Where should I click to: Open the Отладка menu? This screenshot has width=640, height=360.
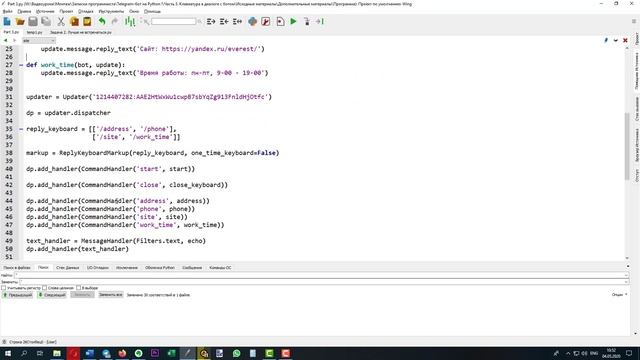tap(86, 11)
